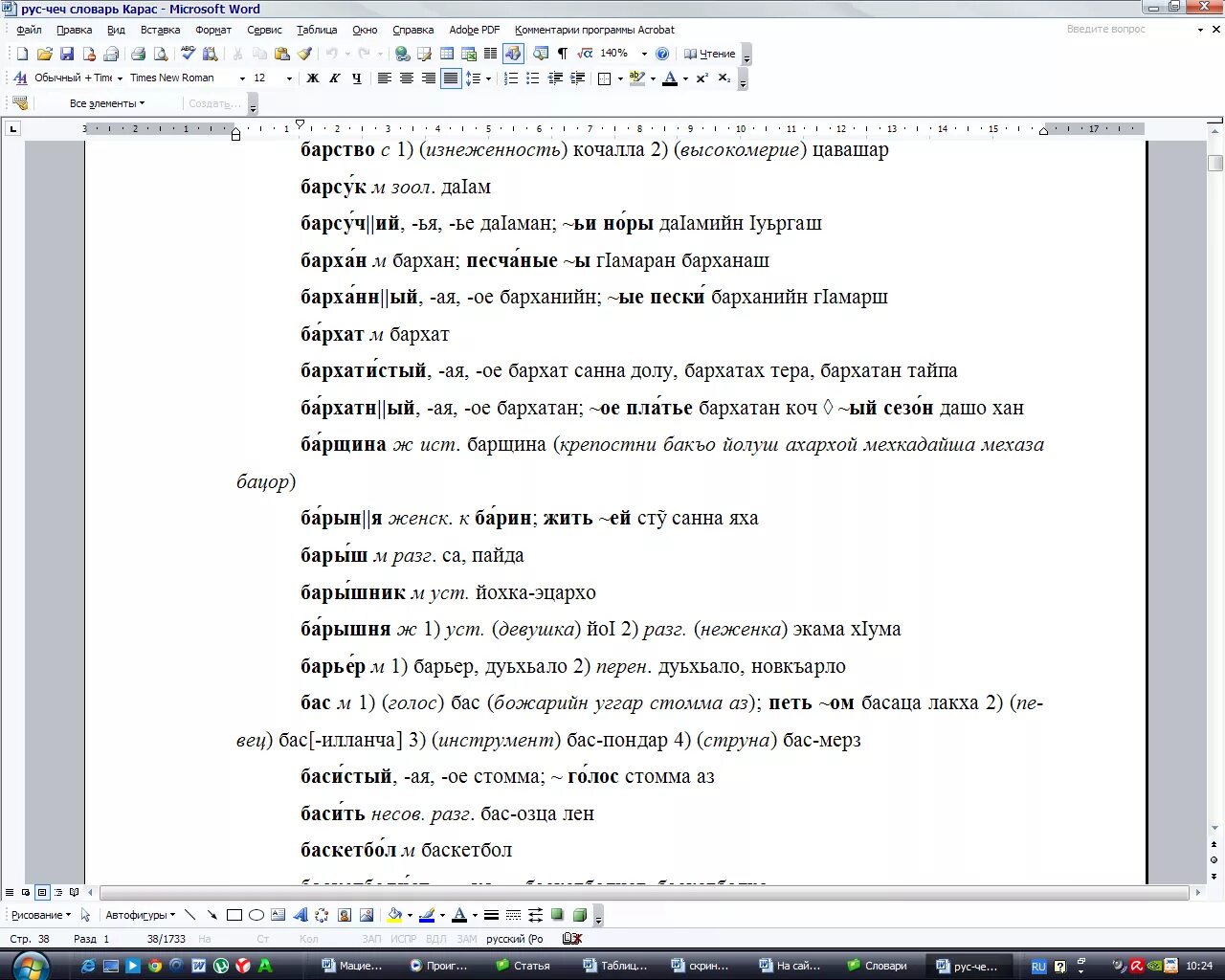This screenshot has width=1225, height=980.
Task: Select the Arrow drawing tool
Action: coord(212,915)
